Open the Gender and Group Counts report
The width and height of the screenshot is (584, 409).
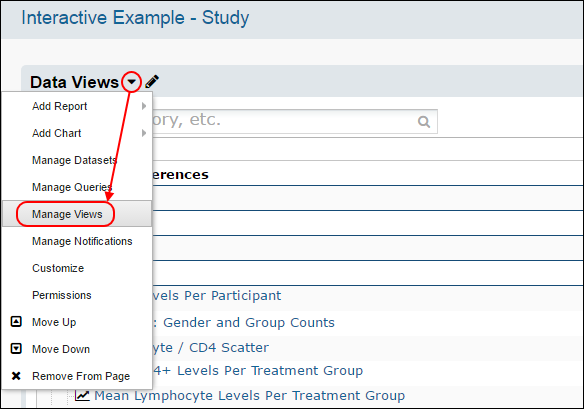249,322
